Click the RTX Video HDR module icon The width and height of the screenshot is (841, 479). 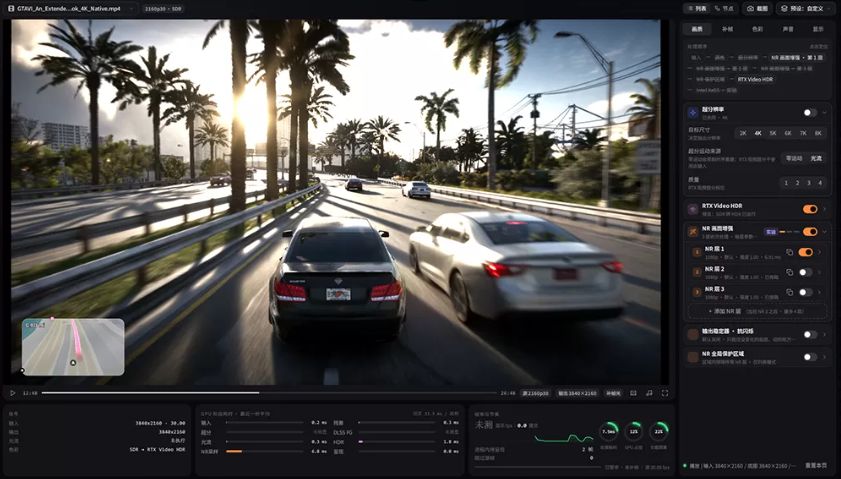coord(693,209)
